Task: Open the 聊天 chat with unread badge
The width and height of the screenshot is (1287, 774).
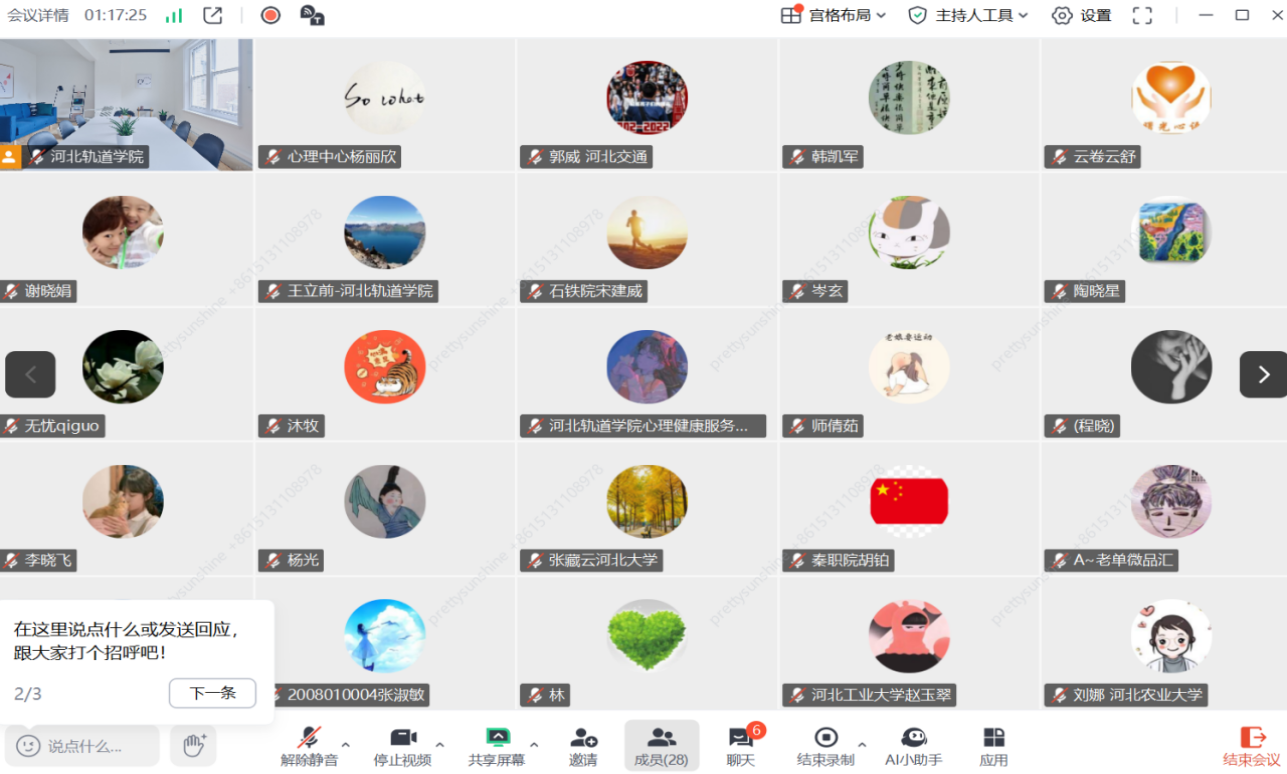Action: 741,746
